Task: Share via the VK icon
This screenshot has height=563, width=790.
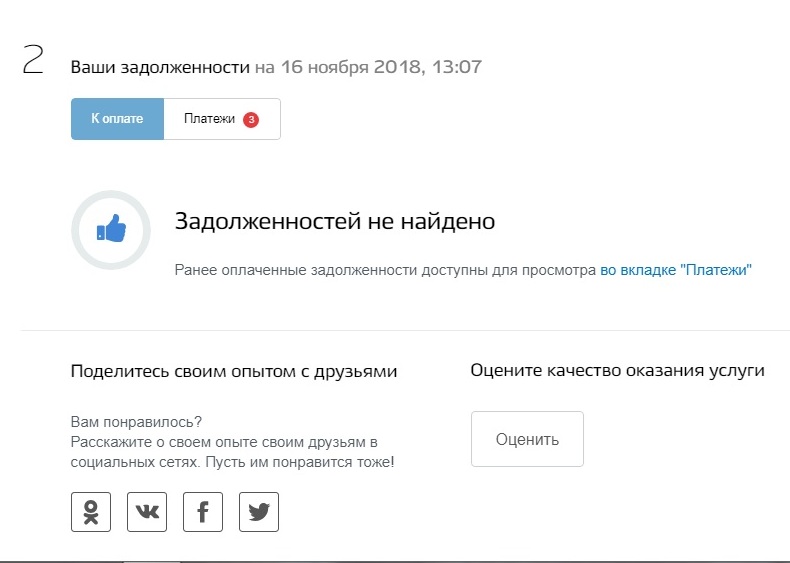Action: pyautogui.click(x=147, y=512)
